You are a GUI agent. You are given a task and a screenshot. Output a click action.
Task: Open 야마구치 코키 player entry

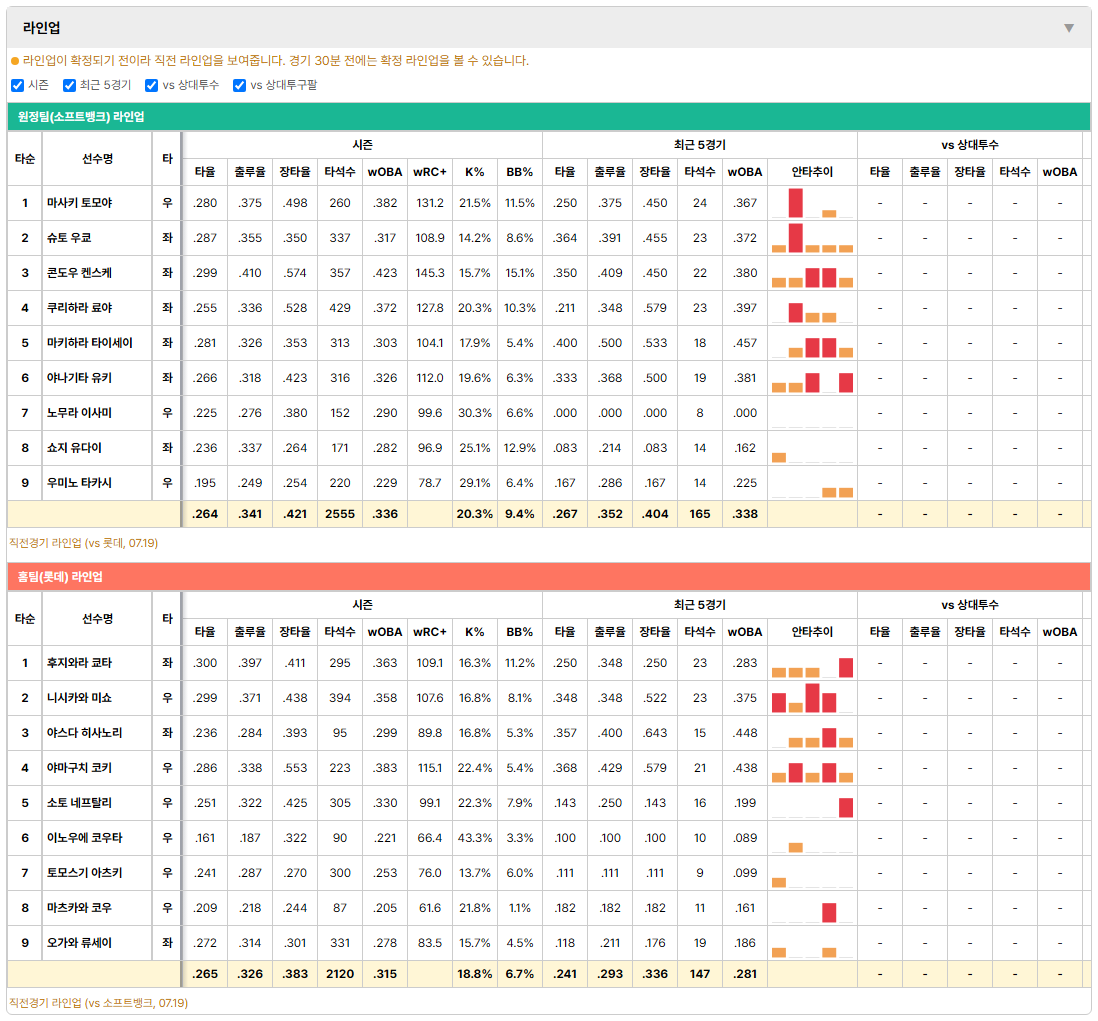(79, 768)
